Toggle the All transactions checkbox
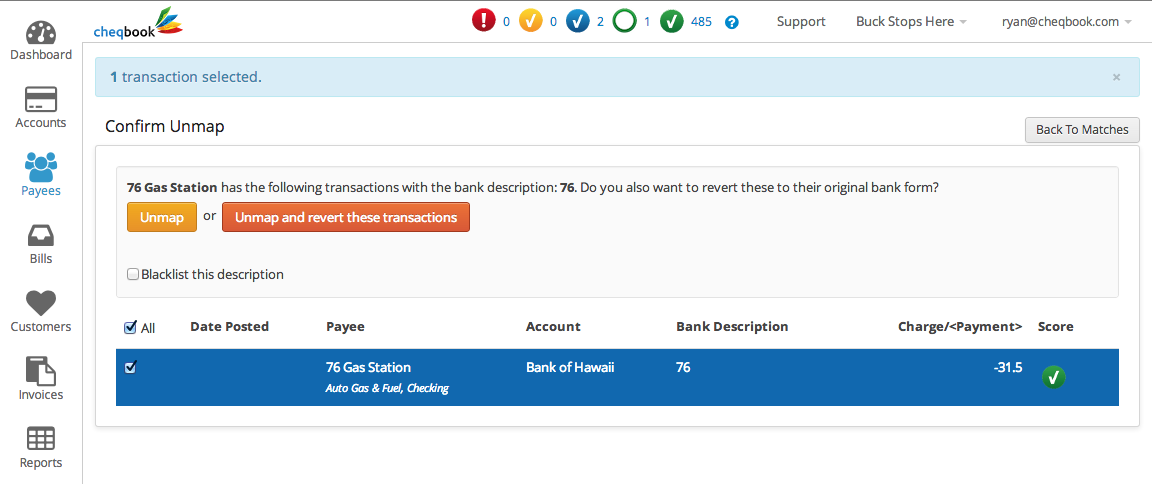 [x=130, y=327]
